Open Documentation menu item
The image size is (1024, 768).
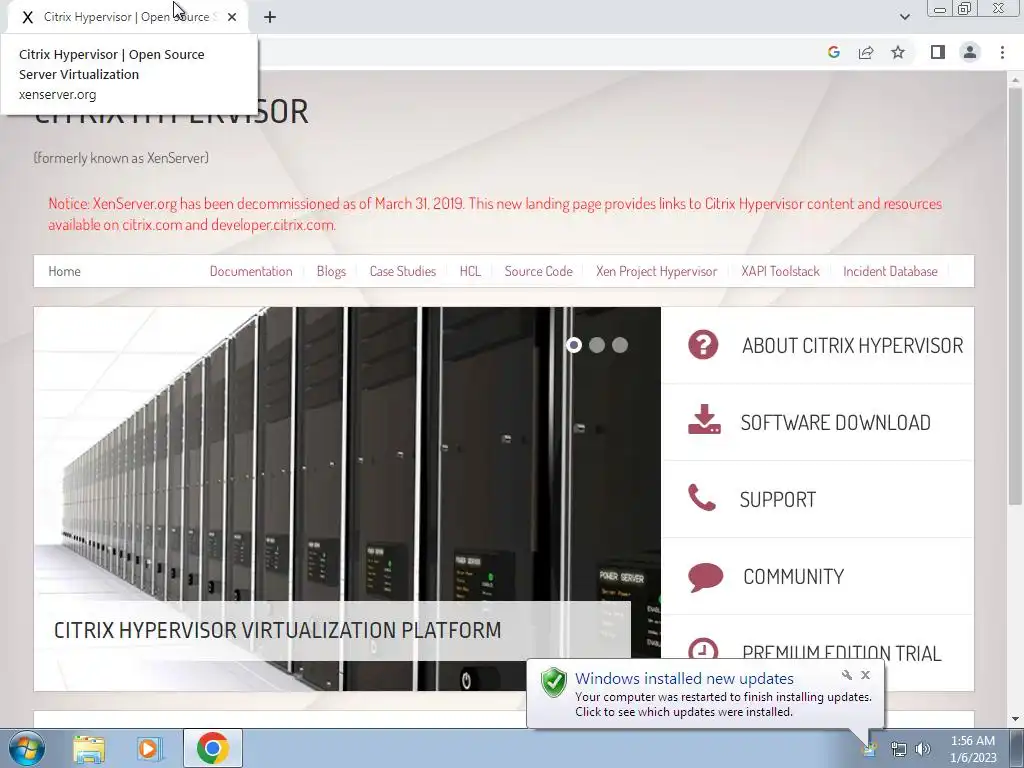click(x=251, y=271)
